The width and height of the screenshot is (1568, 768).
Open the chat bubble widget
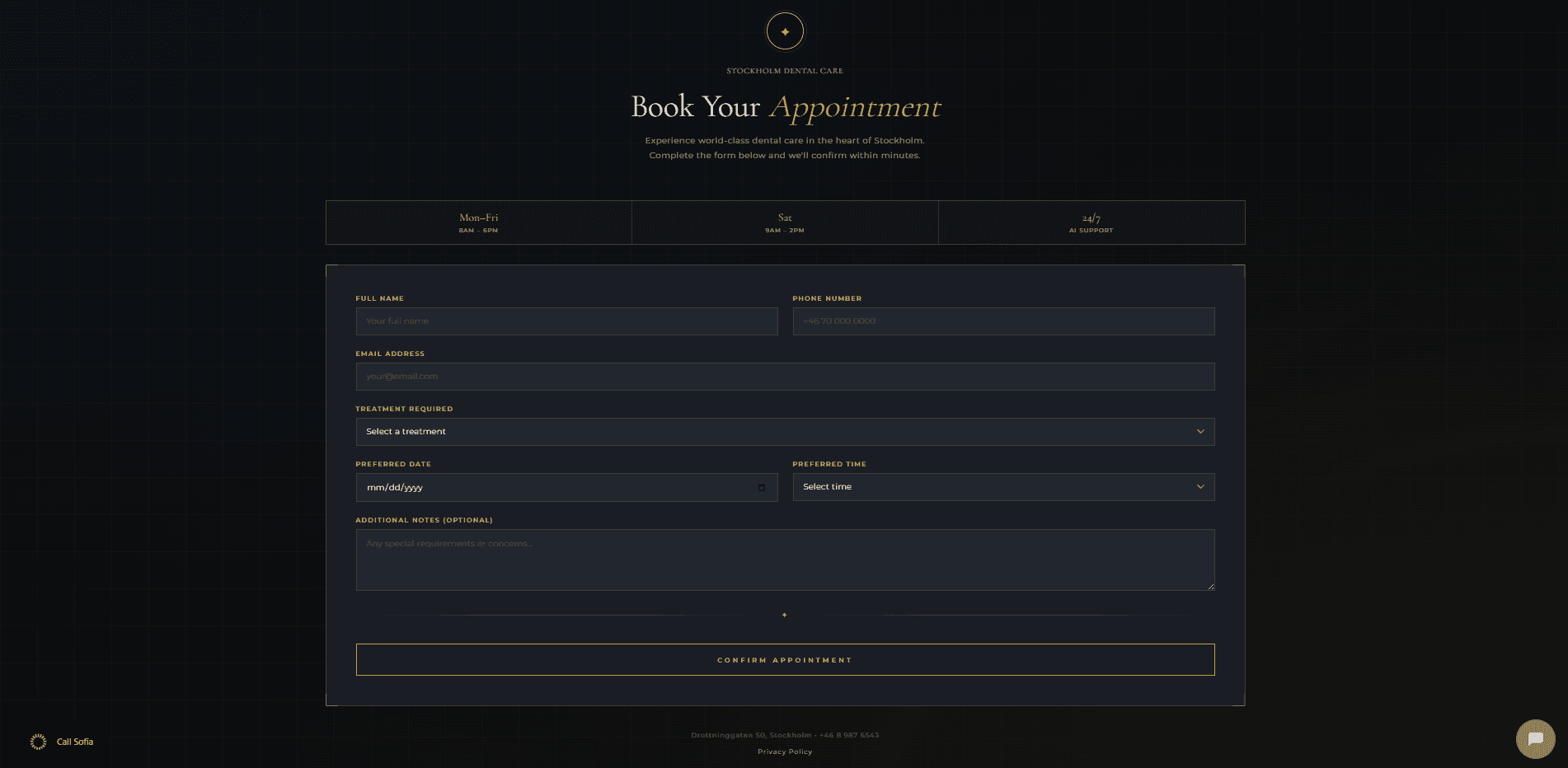point(1535,738)
